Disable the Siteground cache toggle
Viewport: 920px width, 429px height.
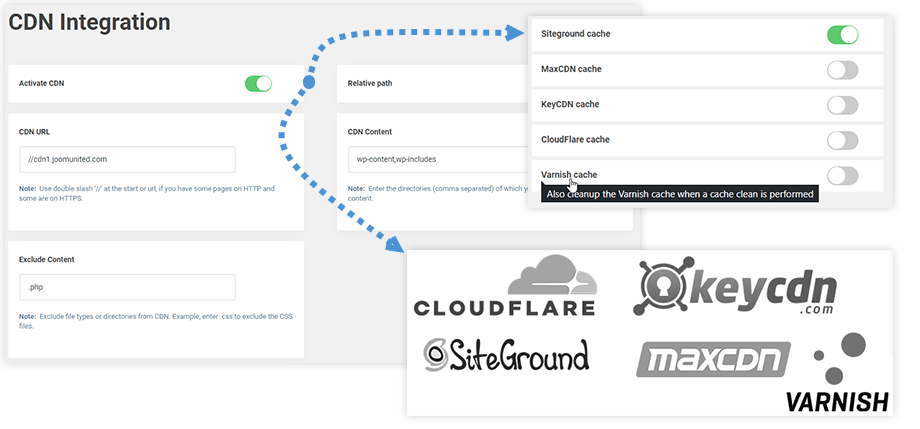[x=843, y=35]
